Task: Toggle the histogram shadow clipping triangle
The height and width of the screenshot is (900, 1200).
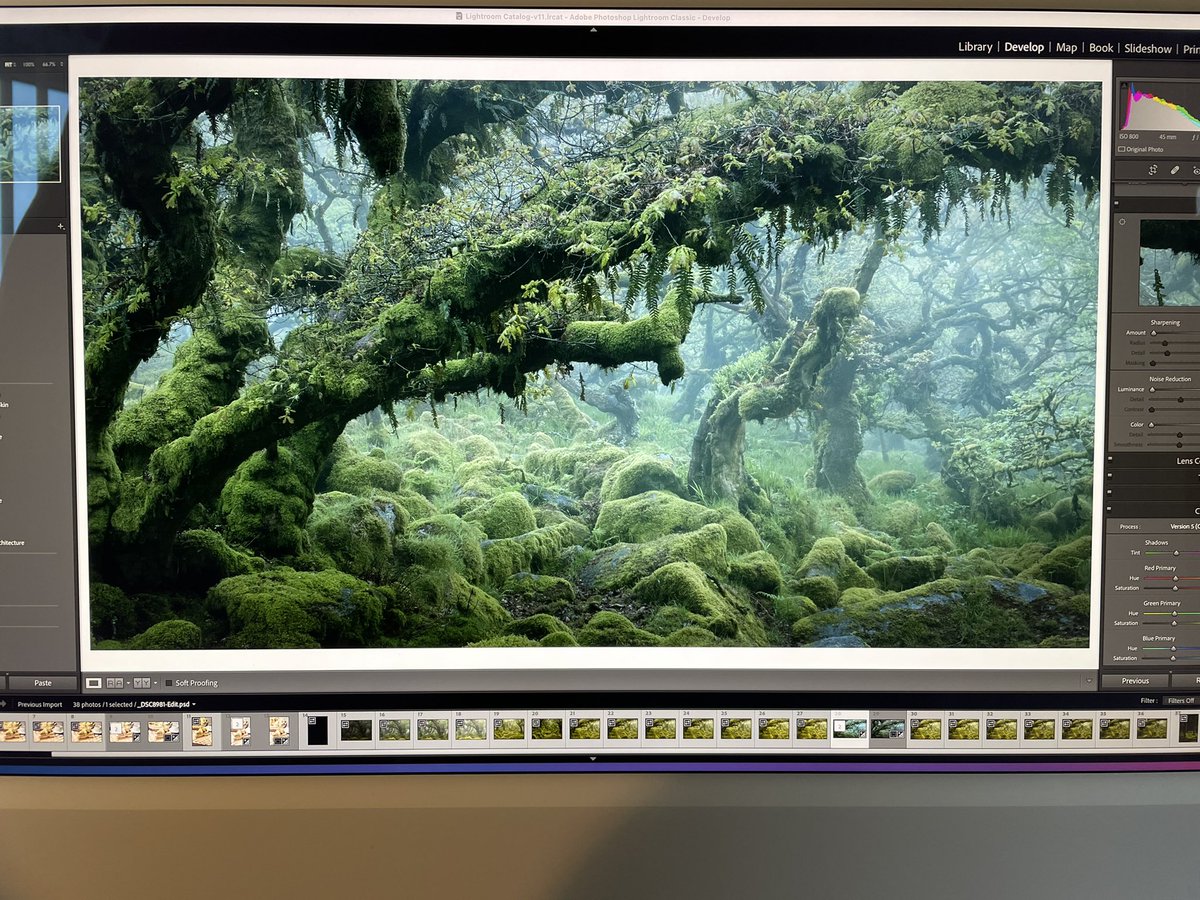Action: 1124,85
